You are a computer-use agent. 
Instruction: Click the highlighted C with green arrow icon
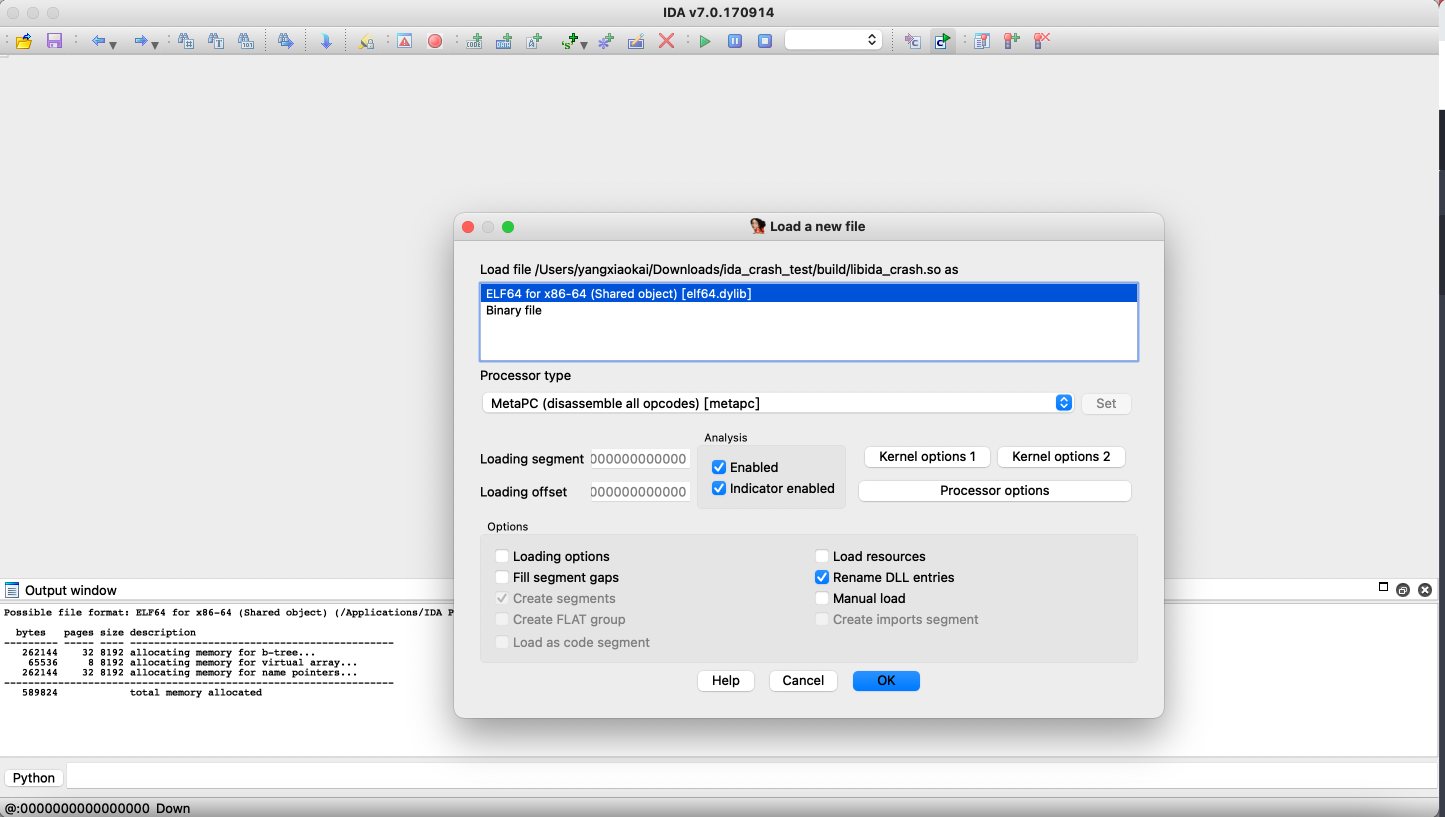pyautogui.click(x=942, y=41)
